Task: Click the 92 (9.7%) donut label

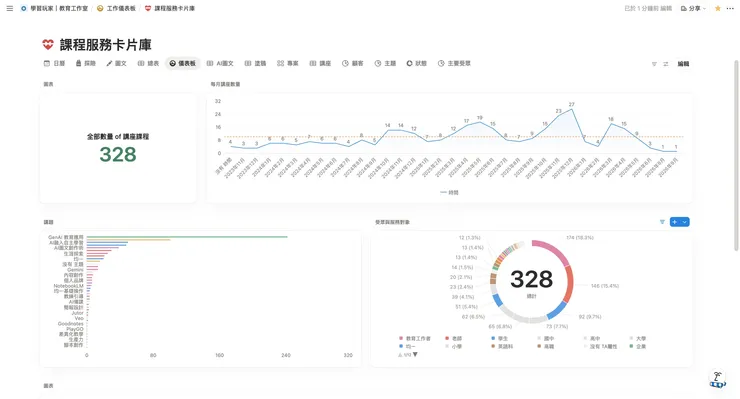Action: point(590,317)
